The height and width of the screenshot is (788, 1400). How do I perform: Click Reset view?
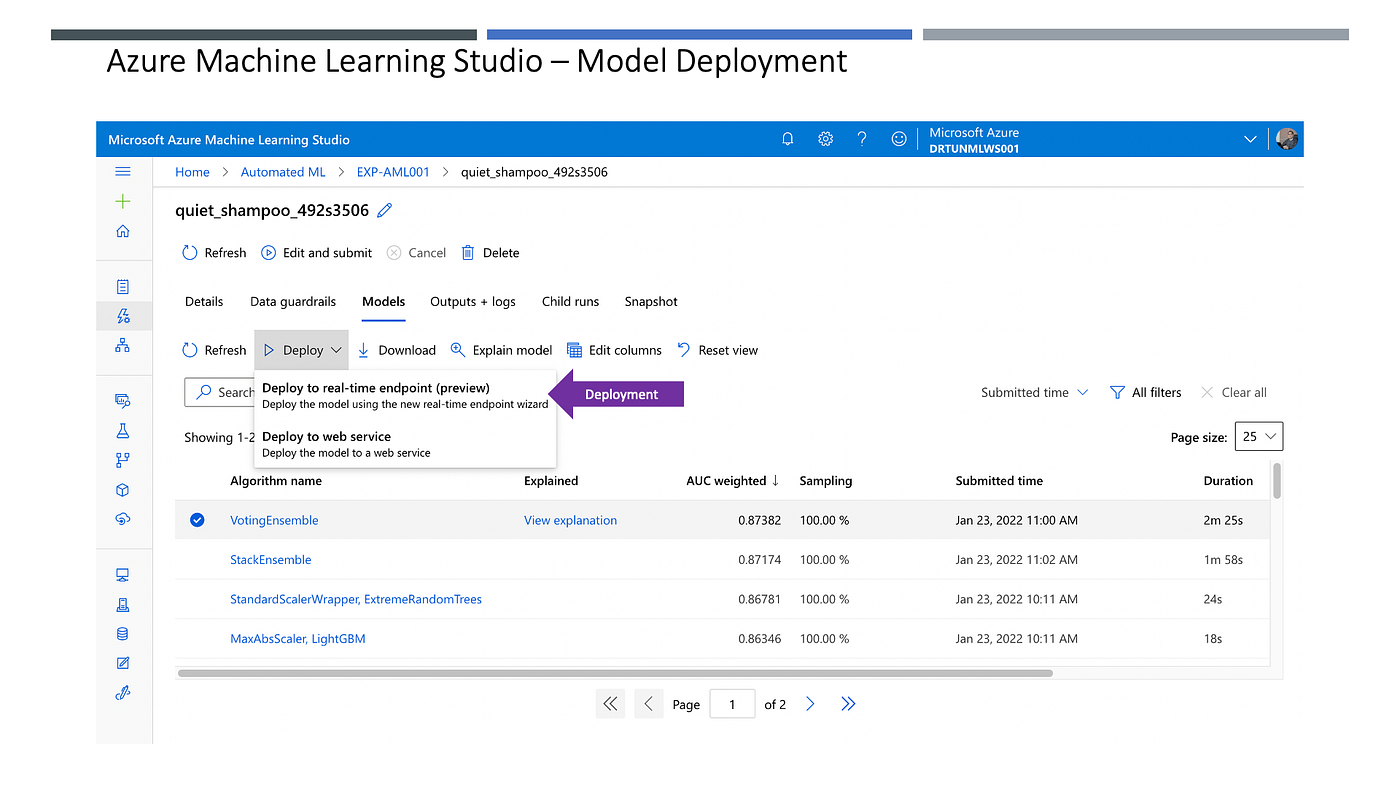pyautogui.click(x=717, y=350)
